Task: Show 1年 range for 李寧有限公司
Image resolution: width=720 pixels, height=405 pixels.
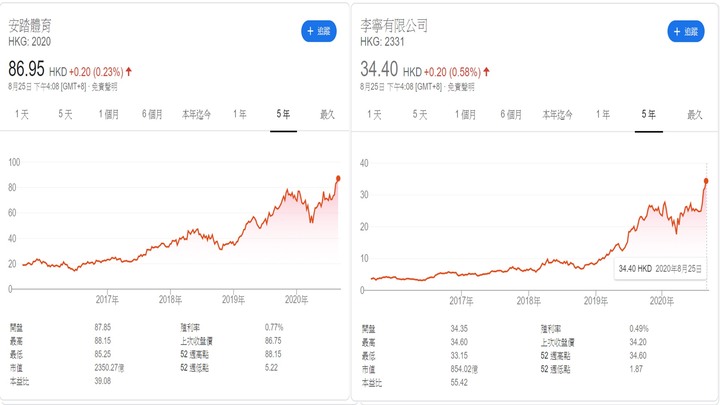Action: 603,115
